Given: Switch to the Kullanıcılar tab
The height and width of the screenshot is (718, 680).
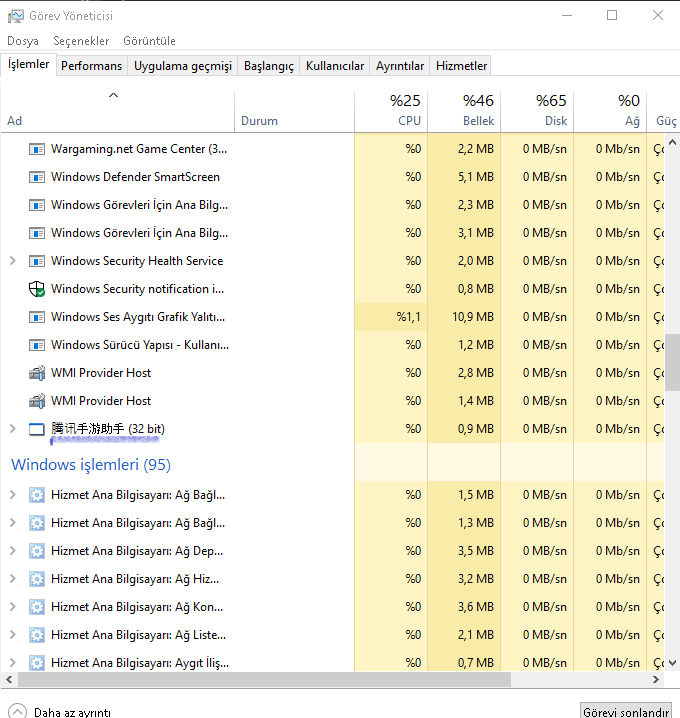Looking at the screenshot, I should click(x=335, y=66).
